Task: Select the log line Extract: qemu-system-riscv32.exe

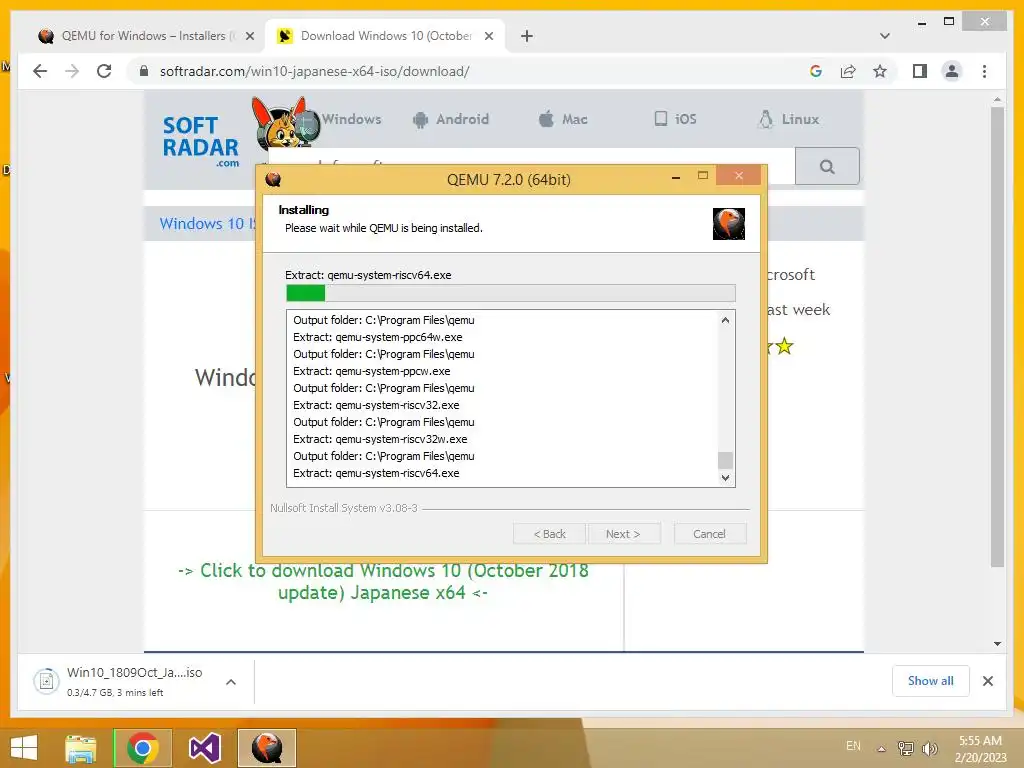Action: [x=376, y=405]
